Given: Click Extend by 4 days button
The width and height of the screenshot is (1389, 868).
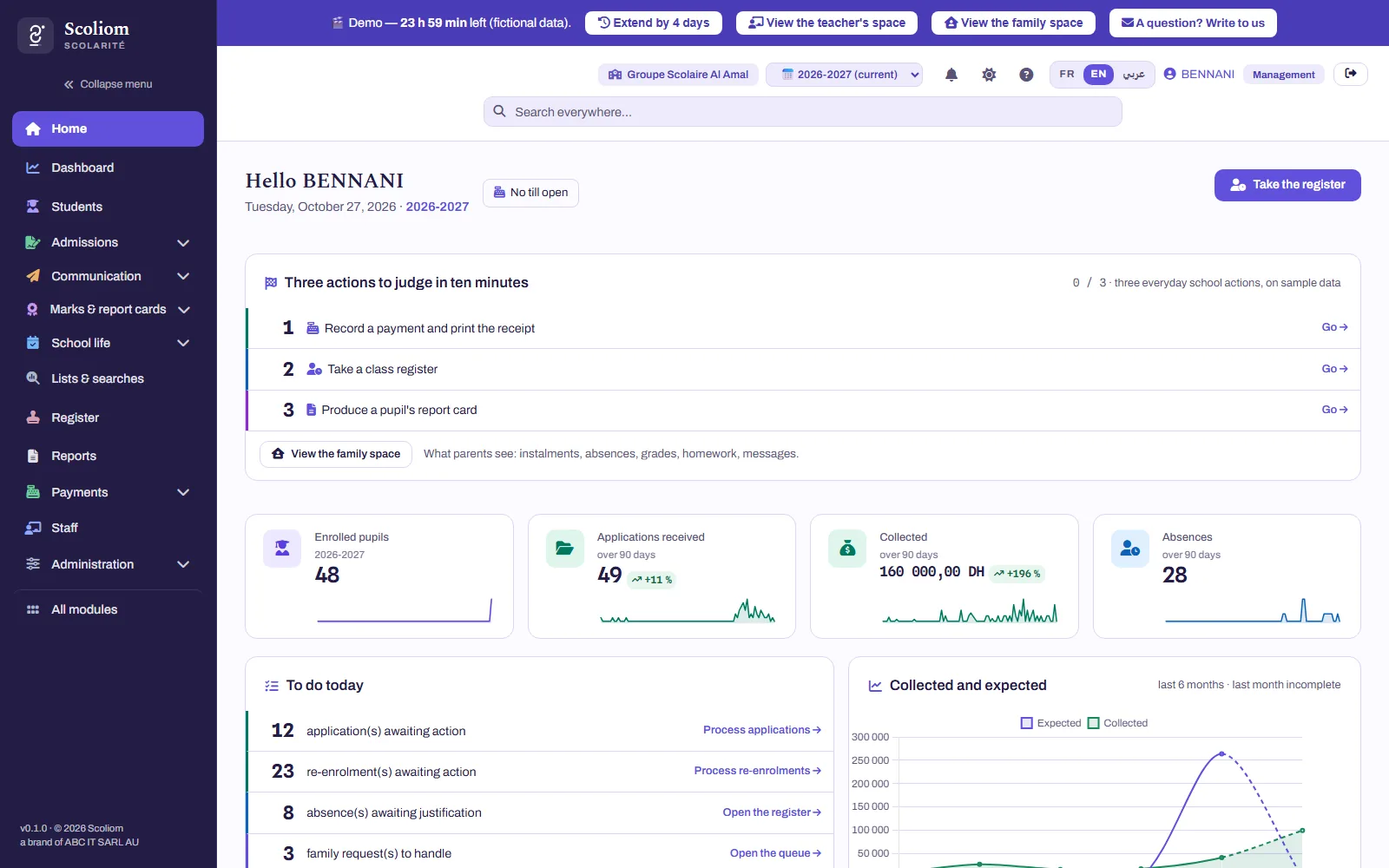Looking at the screenshot, I should tap(655, 23).
